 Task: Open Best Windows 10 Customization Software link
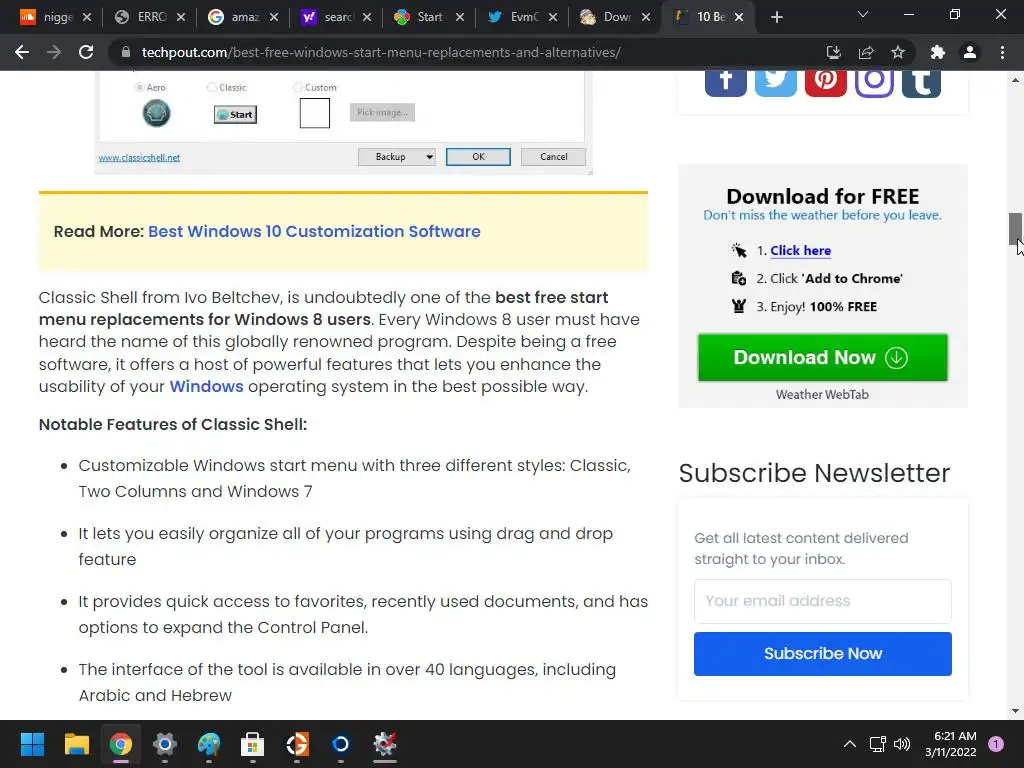(314, 231)
